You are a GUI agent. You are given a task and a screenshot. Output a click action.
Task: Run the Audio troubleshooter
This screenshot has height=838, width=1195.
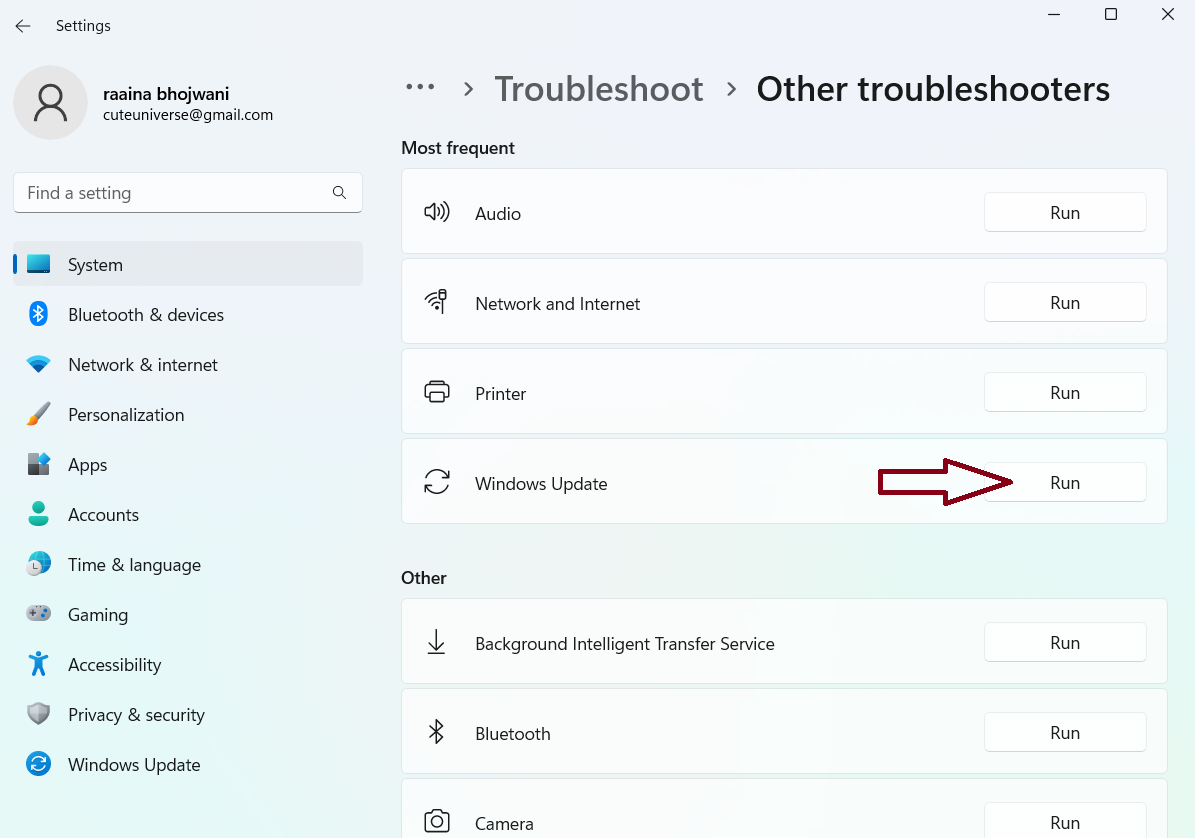[1064, 213]
